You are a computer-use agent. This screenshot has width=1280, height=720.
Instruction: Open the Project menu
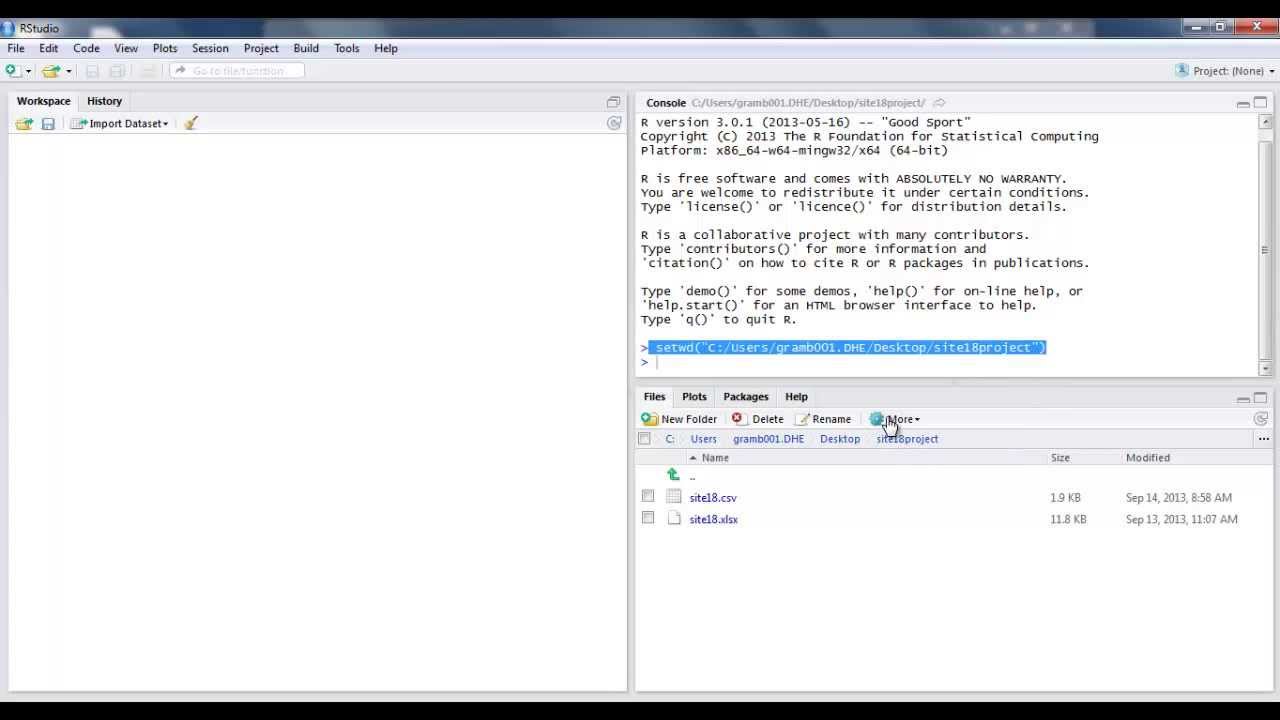click(261, 48)
